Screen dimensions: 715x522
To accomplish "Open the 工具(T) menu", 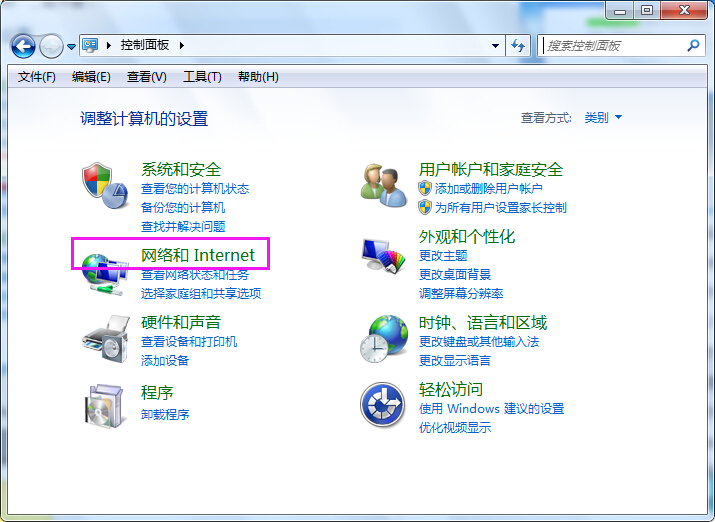I will pyautogui.click(x=202, y=77).
